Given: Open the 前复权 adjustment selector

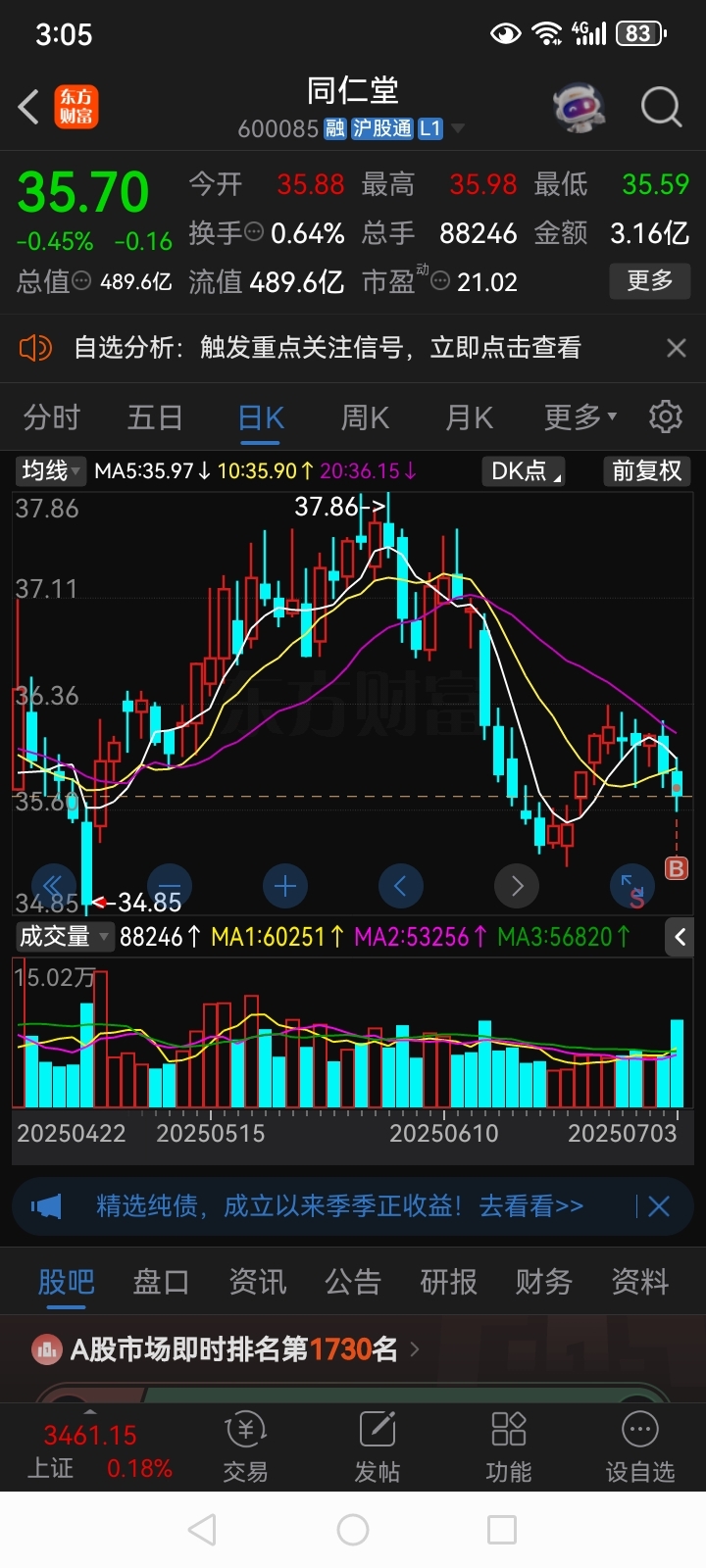Looking at the screenshot, I should (646, 471).
